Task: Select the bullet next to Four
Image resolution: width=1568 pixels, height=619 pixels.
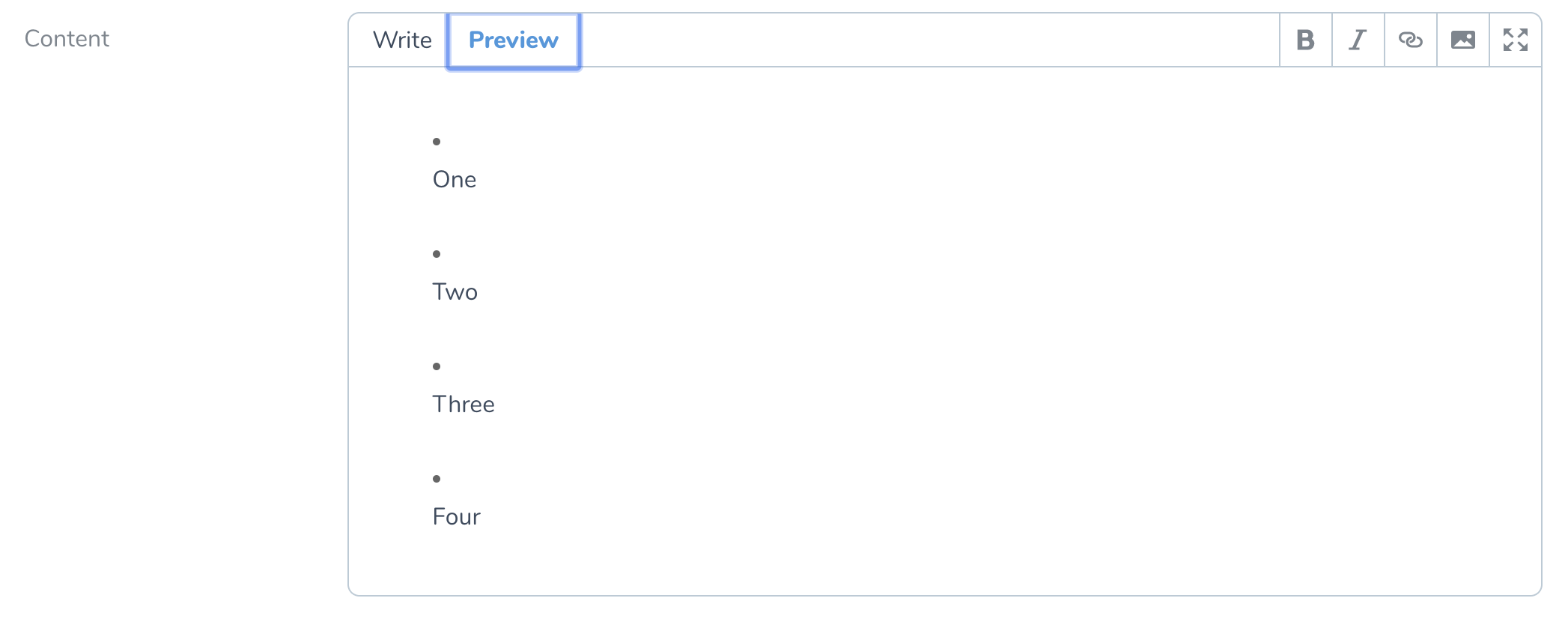Action: click(437, 478)
